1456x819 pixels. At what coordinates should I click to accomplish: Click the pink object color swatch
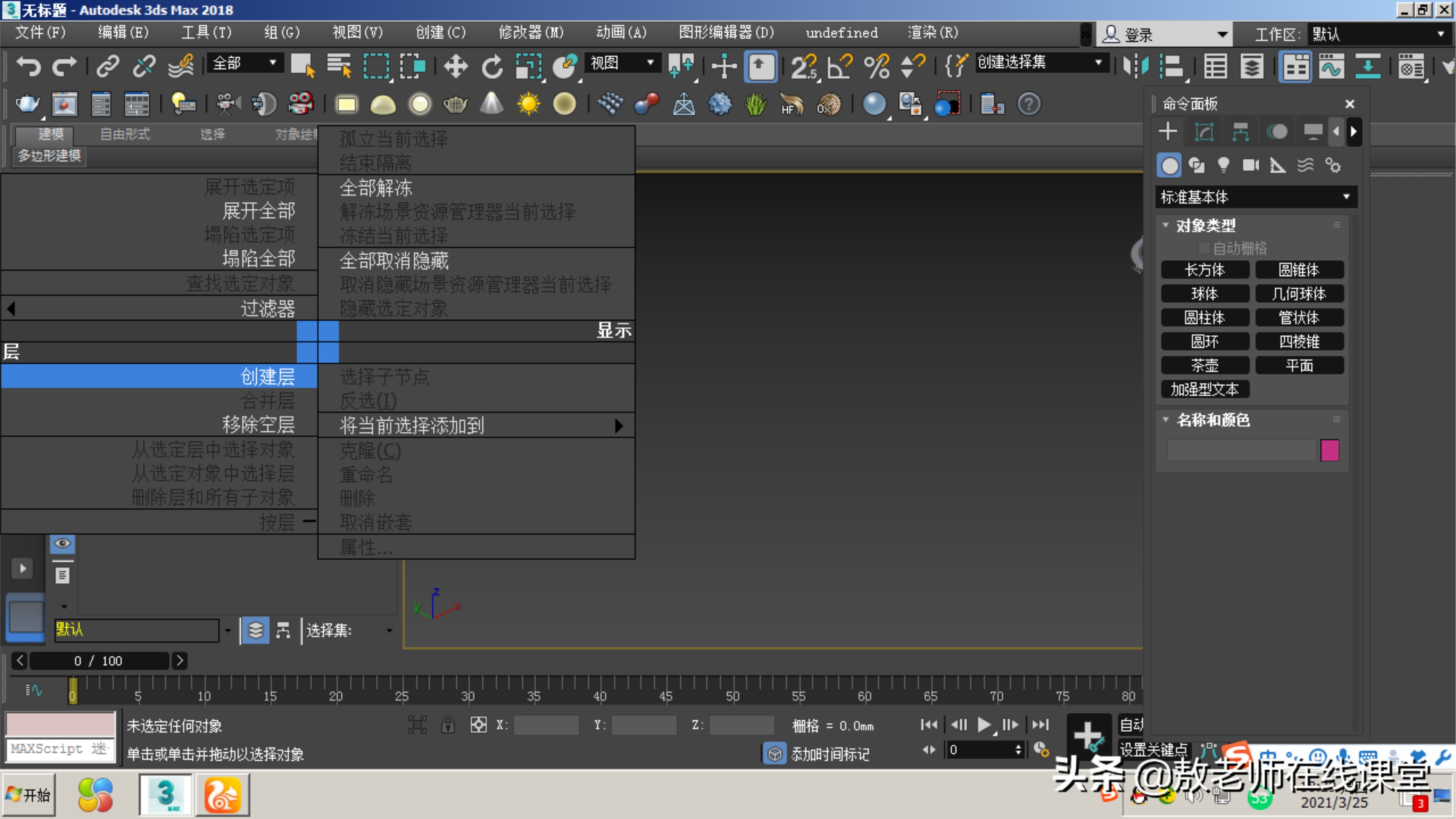(x=1331, y=450)
